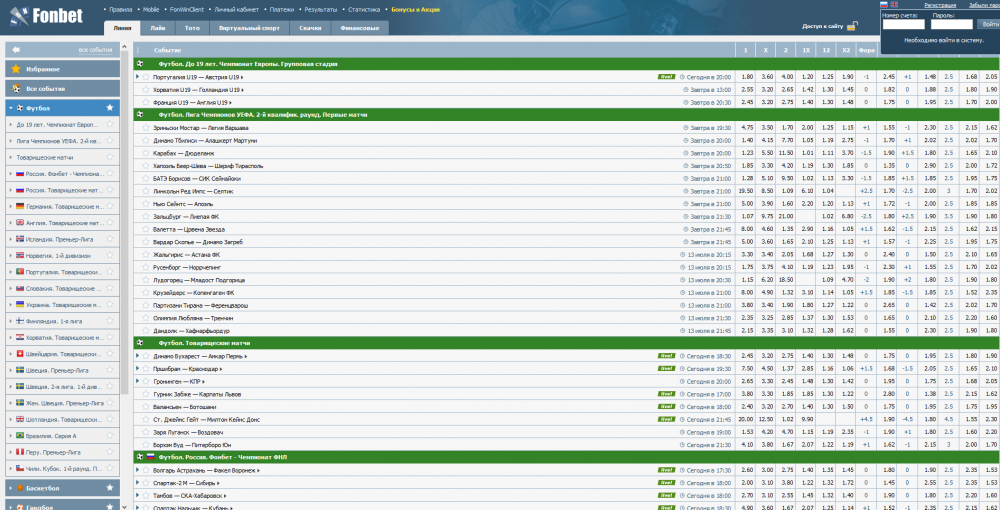Click the Регистрация link

(940, 5)
